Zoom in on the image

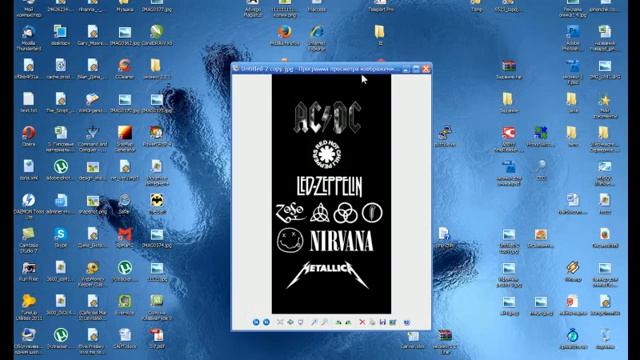(x=313, y=322)
